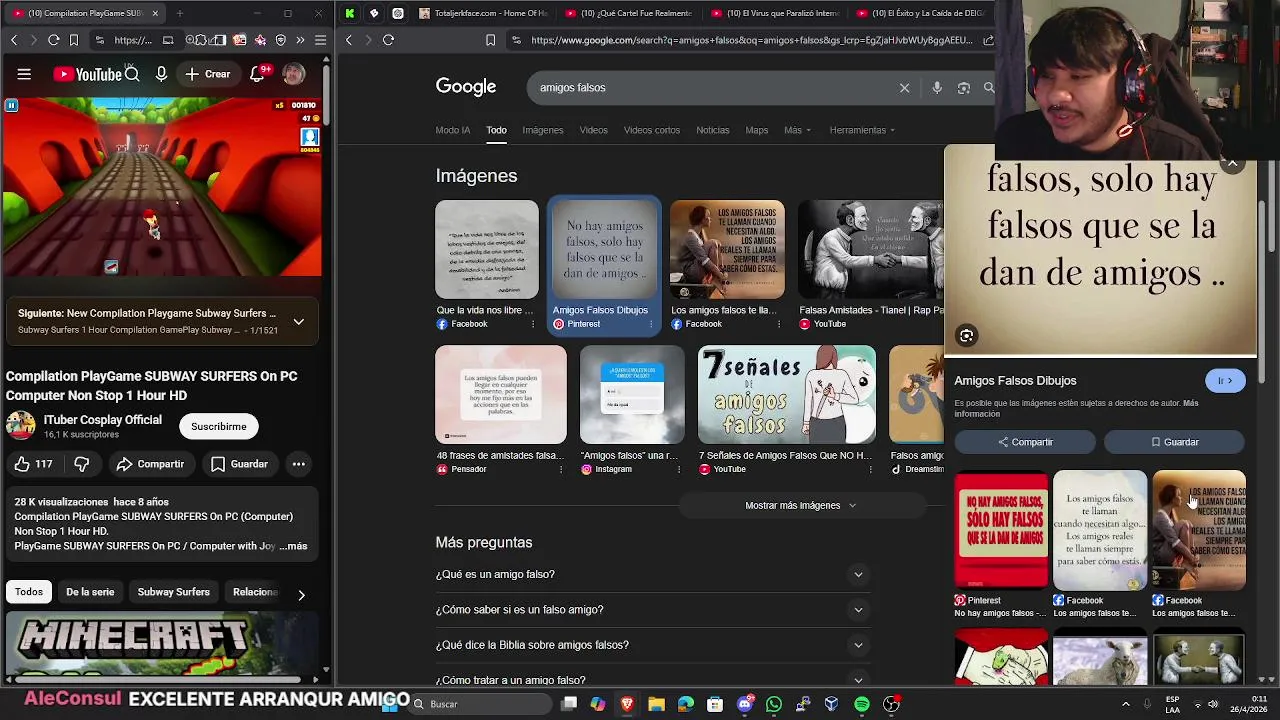
Task: Search by image with Google Lens
Action: 964,88
